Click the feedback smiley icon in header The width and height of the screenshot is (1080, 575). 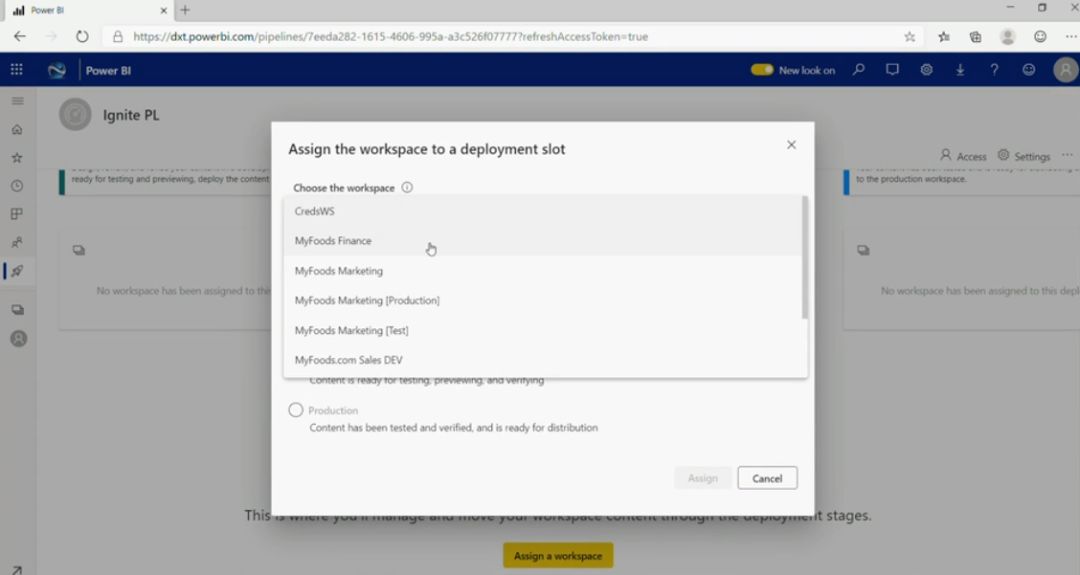click(1028, 70)
